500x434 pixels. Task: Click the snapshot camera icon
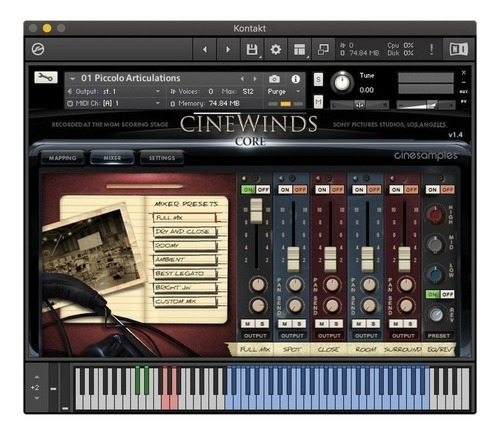pos(274,79)
